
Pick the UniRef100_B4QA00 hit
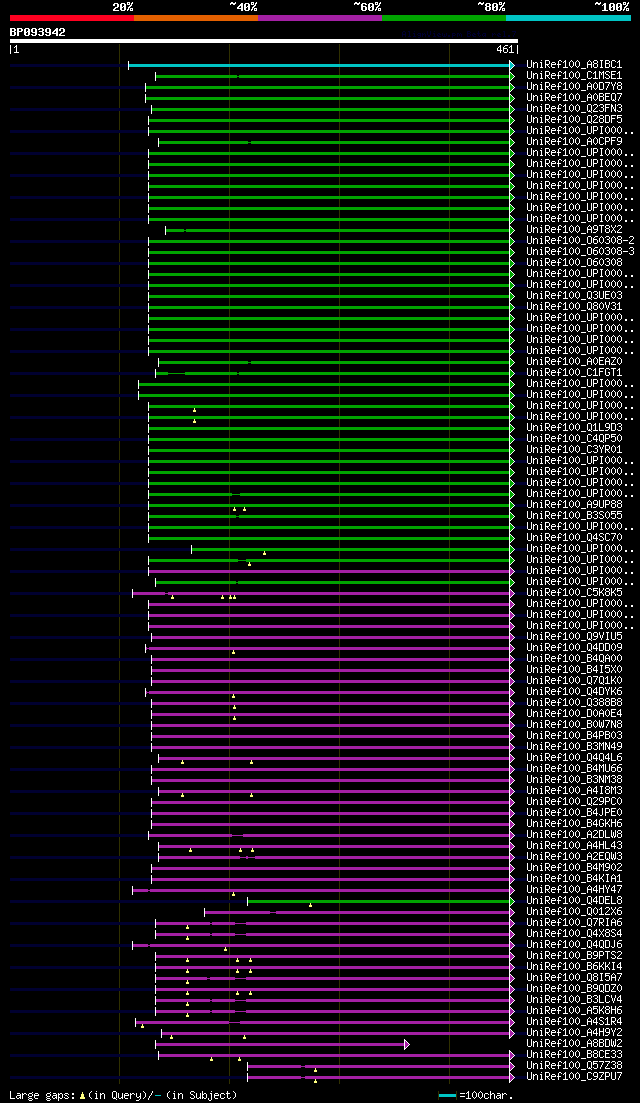574,659
